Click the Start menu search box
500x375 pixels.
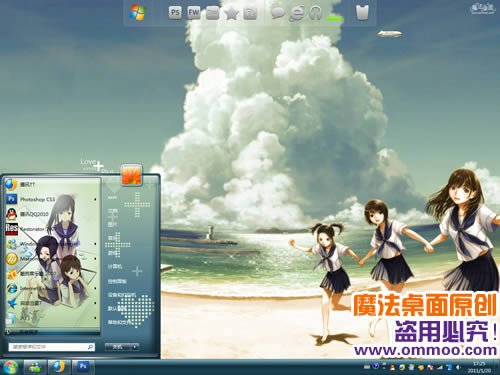(51, 347)
